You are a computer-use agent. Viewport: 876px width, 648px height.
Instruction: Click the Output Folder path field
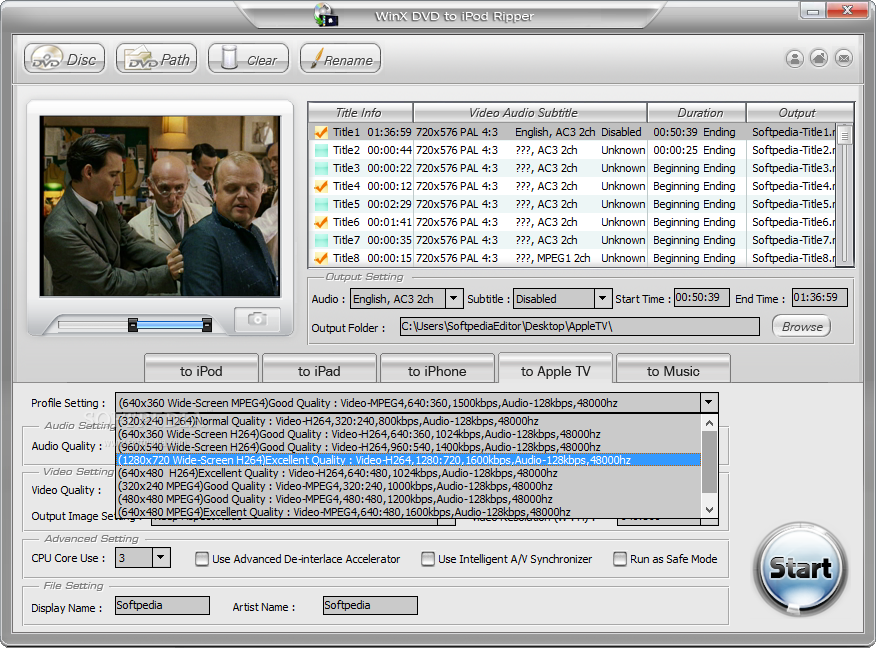click(579, 326)
